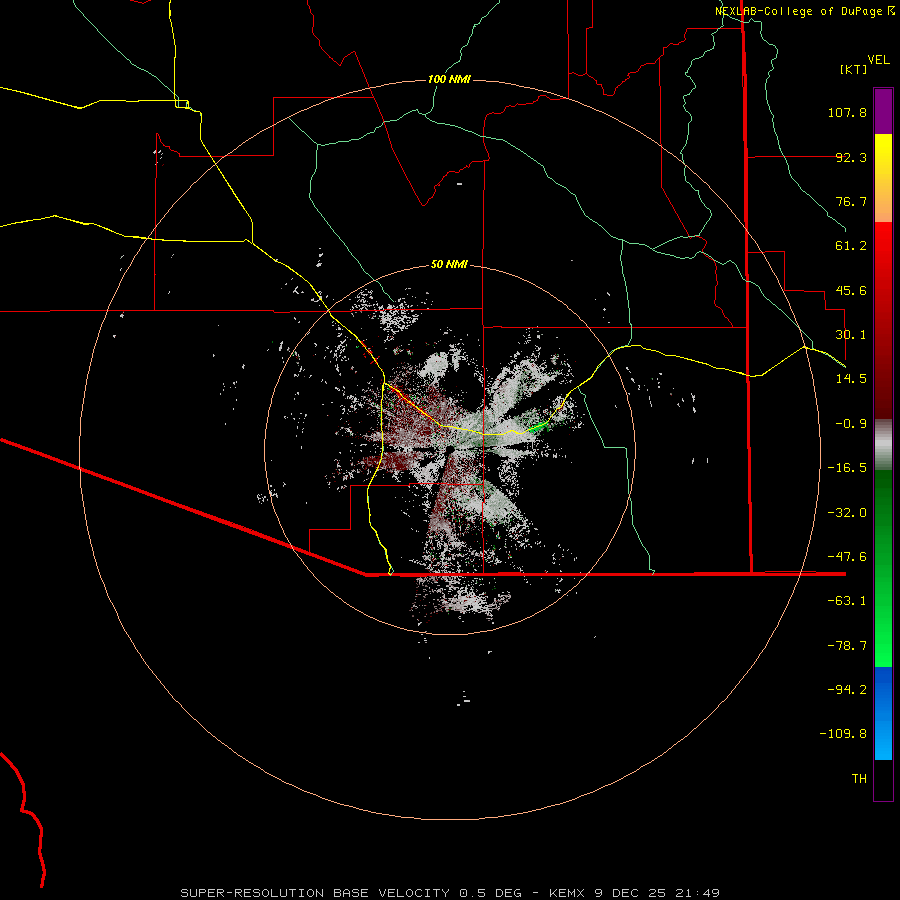The width and height of the screenshot is (900, 900).
Task: Pick the black TH segment of color bar
Action: 883,780
